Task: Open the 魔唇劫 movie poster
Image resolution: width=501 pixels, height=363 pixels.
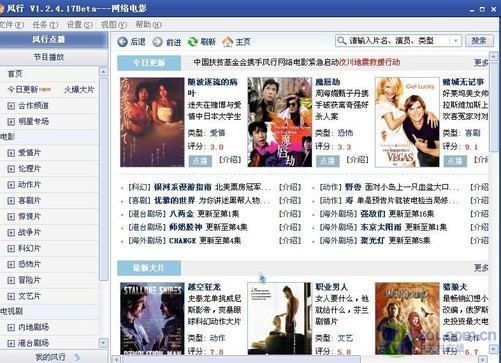Action: (280, 122)
